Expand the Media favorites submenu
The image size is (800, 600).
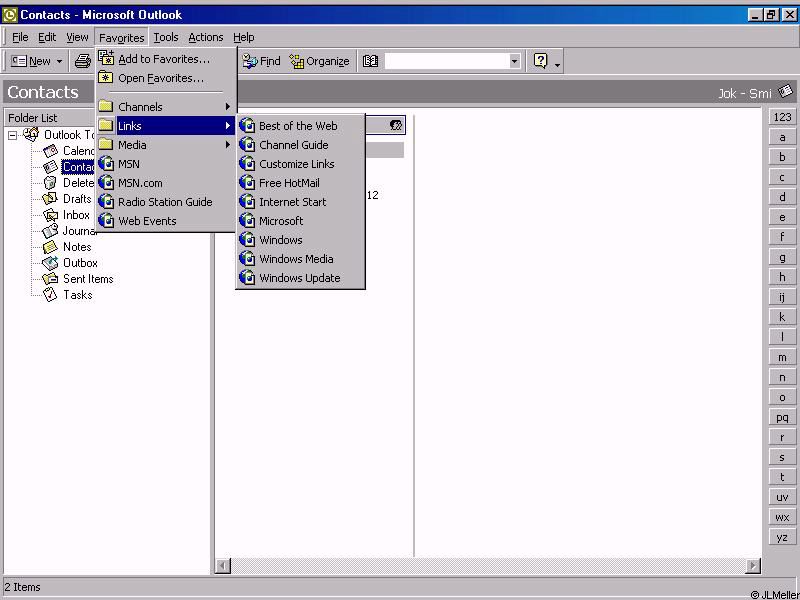tap(166, 145)
